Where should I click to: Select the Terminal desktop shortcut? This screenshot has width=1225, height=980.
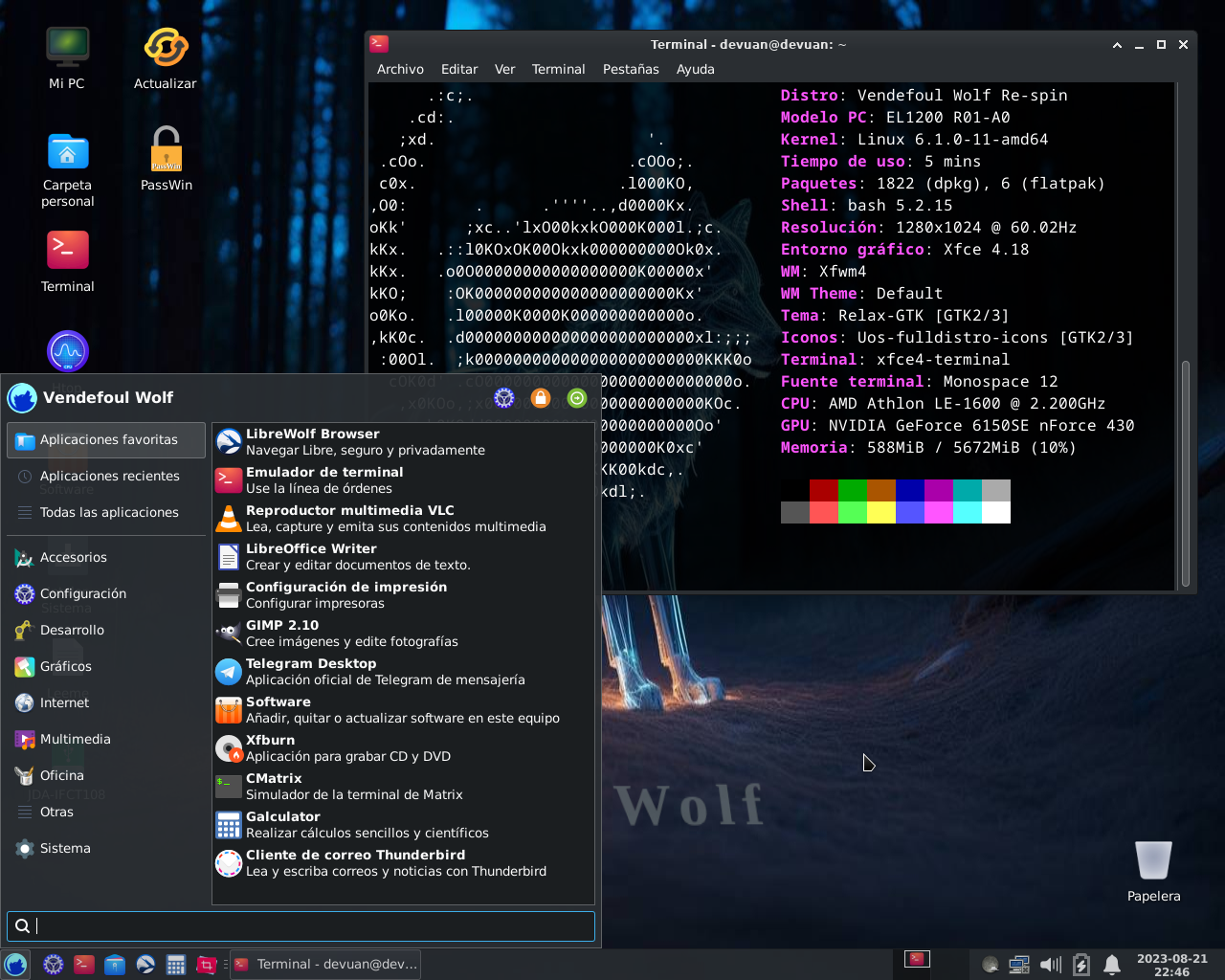point(67,261)
